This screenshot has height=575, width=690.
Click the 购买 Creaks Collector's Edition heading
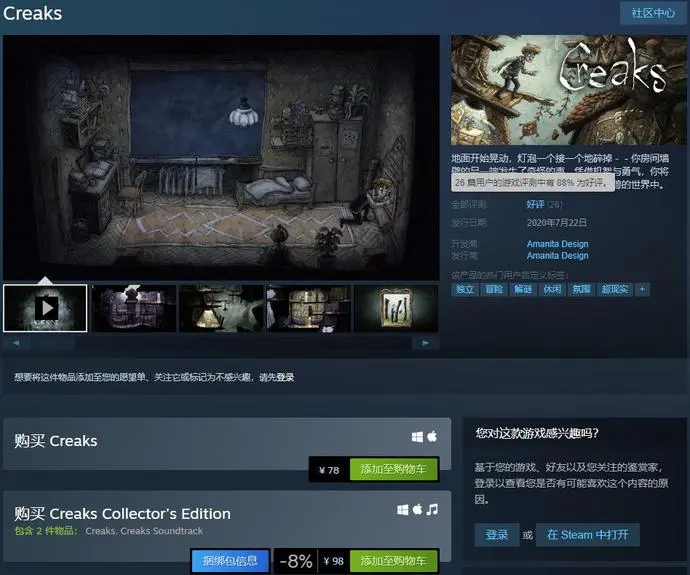(x=122, y=514)
